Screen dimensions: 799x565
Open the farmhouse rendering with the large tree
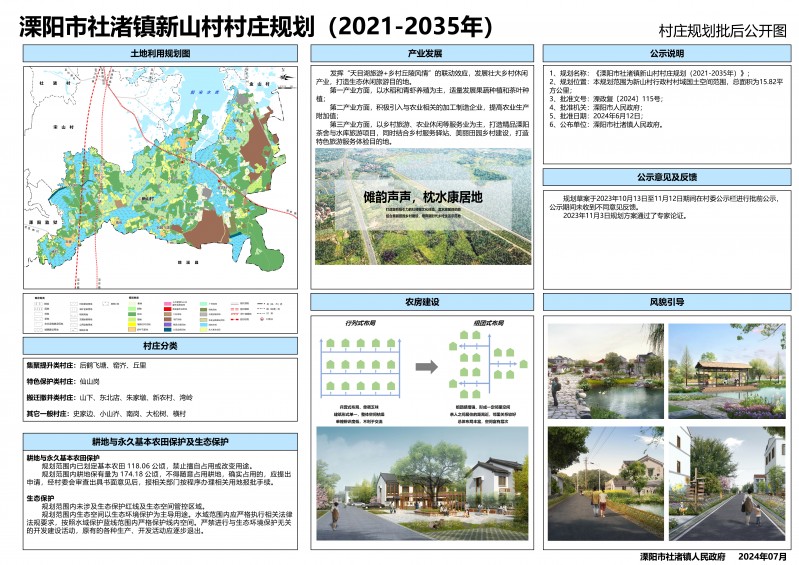coord(422,483)
